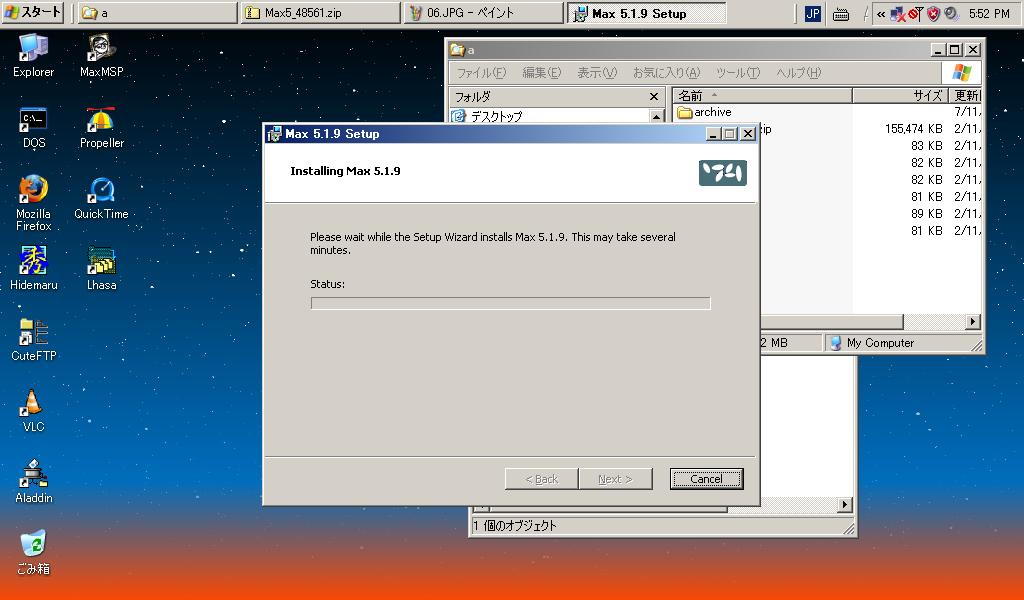This screenshot has width=1024, height=600.
Task: Open Aladdin desktop shortcut
Action: pyautogui.click(x=33, y=481)
